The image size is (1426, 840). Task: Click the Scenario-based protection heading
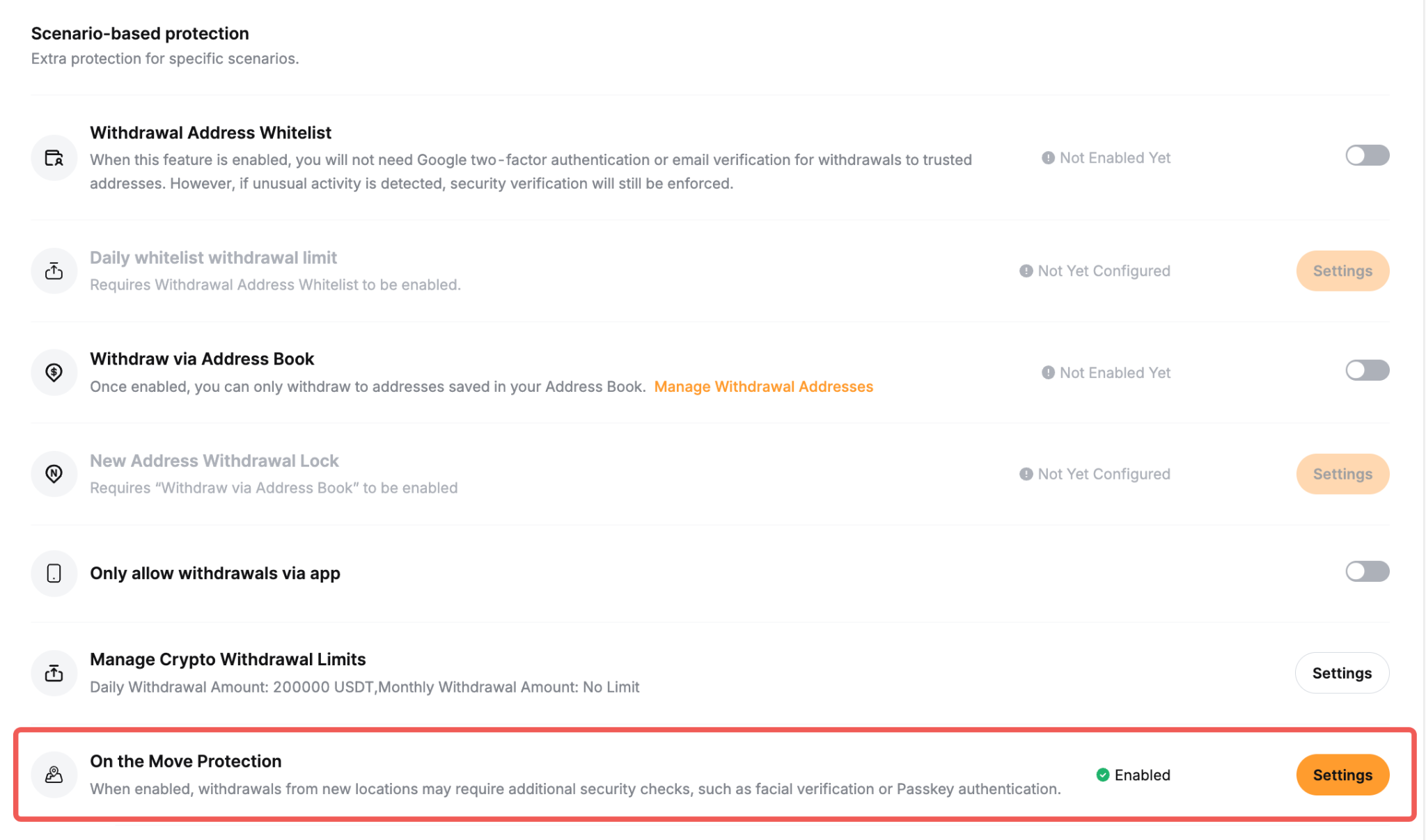(140, 33)
